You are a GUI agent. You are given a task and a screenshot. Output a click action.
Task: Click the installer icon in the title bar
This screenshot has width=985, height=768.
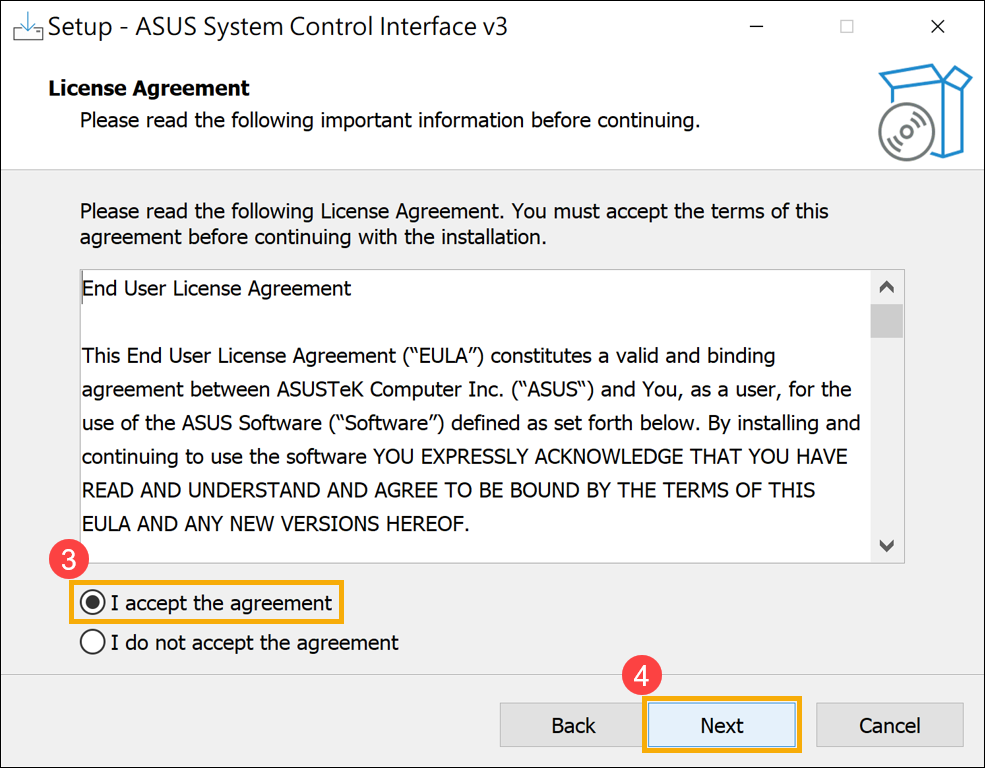point(27,27)
